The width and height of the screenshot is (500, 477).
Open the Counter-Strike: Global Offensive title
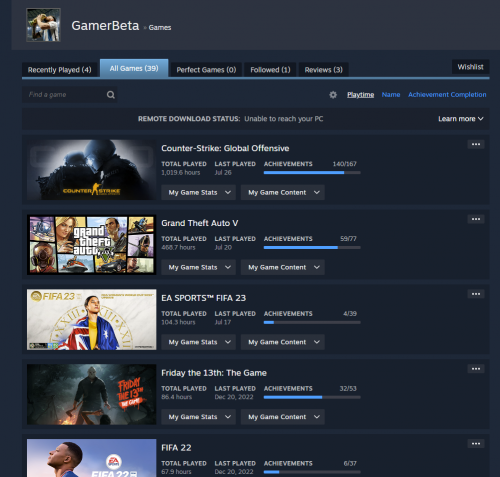(225, 148)
